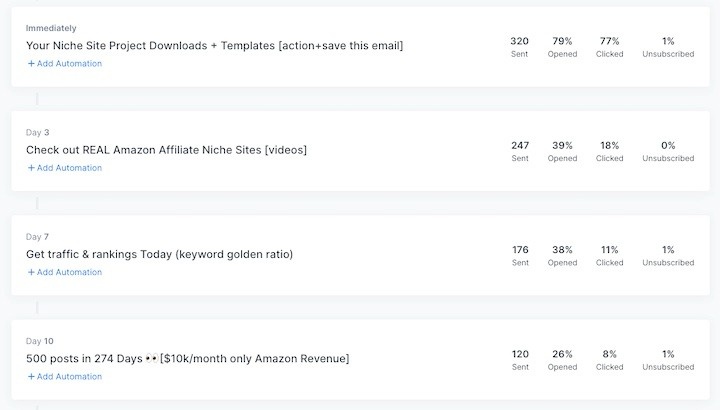
Task: View 320 Sent stat for first email
Action: tap(519, 46)
